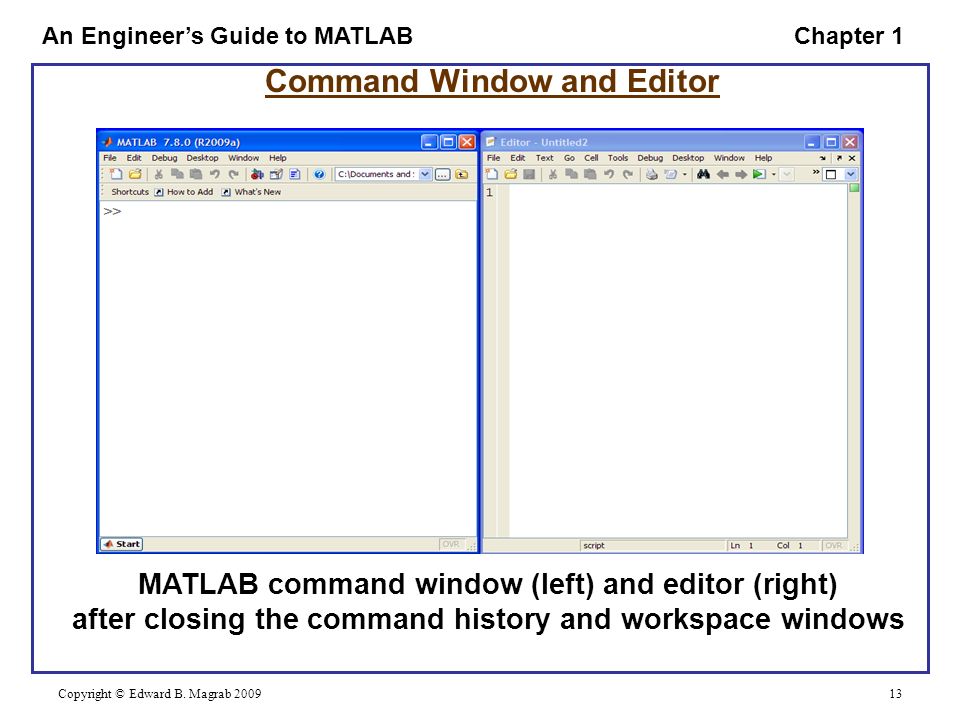Viewport: 960px width, 720px height.
Task: Maximize the Editor window
Action: pos(831,143)
